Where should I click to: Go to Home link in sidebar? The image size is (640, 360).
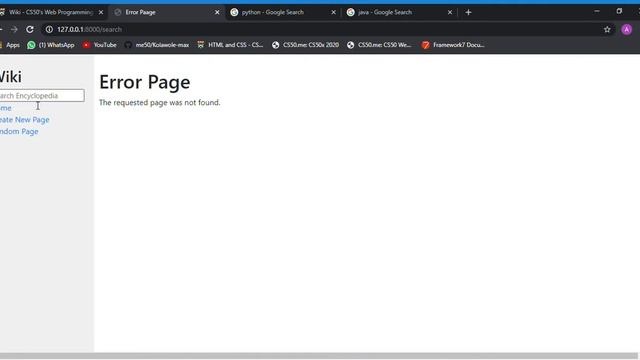5,108
